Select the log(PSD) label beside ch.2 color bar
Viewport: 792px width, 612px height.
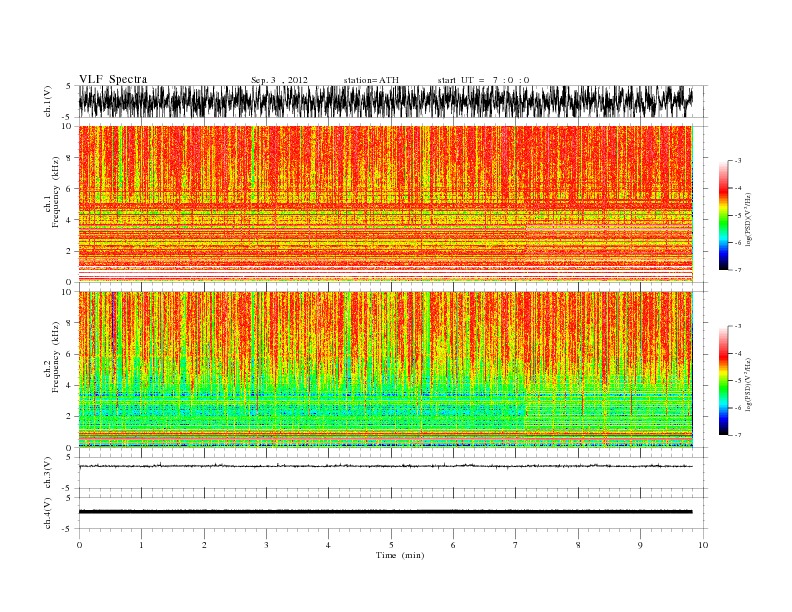(748, 384)
